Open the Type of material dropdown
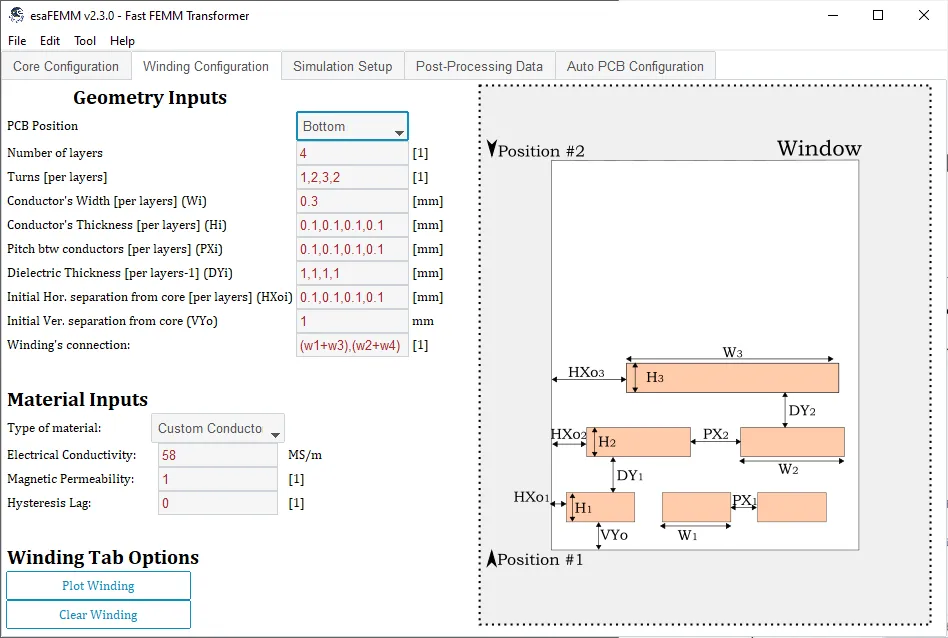The width and height of the screenshot is (948, 638). click(218, 428)
